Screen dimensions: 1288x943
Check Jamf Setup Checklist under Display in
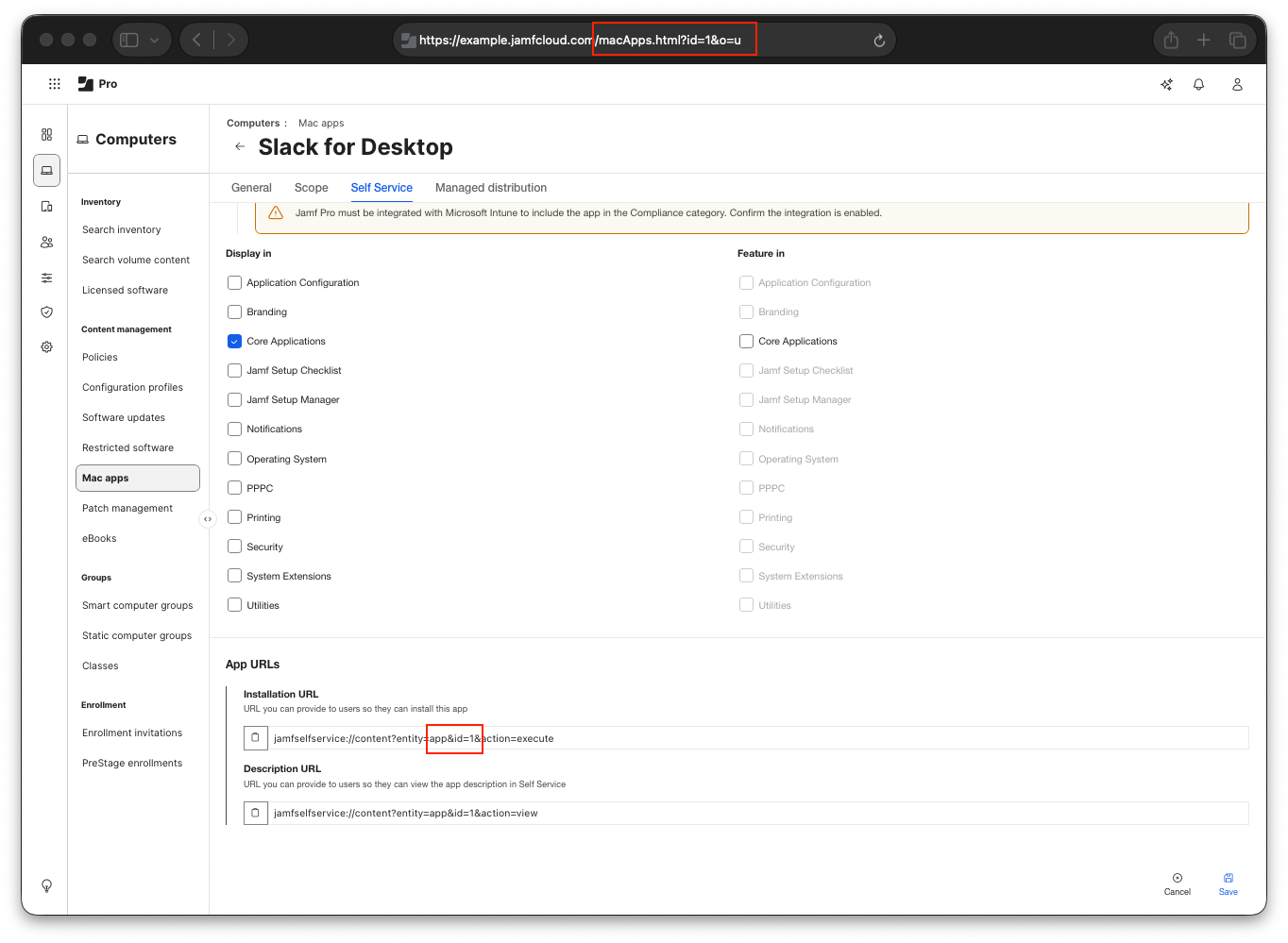point(234,370)
